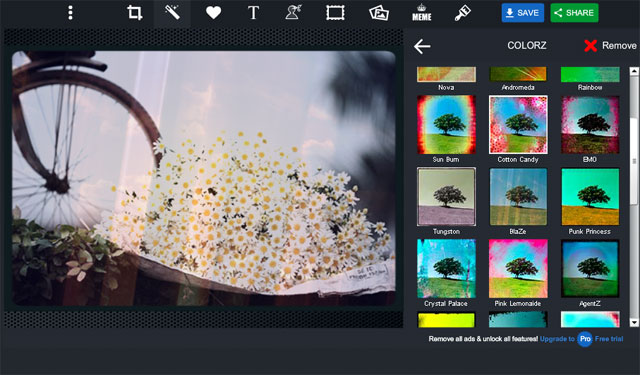The image size is (640, 375).
Task: Open the magic wand effects tool
Action: 172,13
